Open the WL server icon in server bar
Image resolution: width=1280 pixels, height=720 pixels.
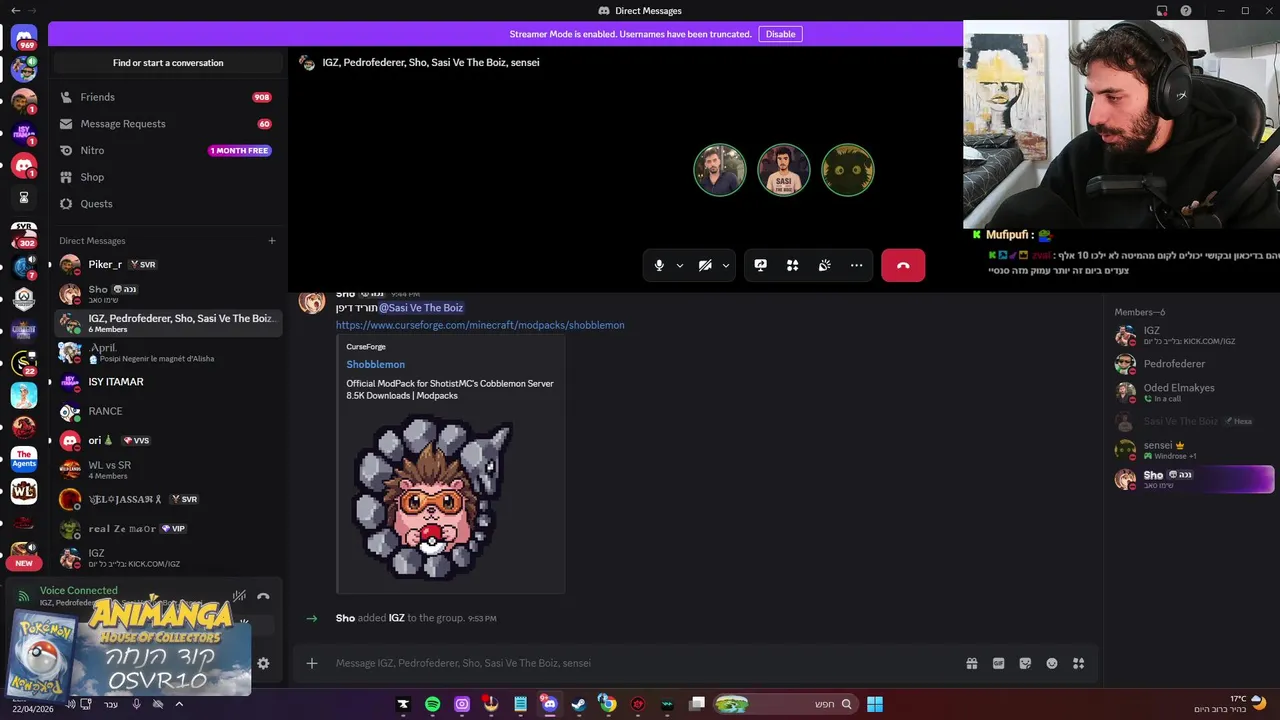pyautogui.click(x=24, y=491)
